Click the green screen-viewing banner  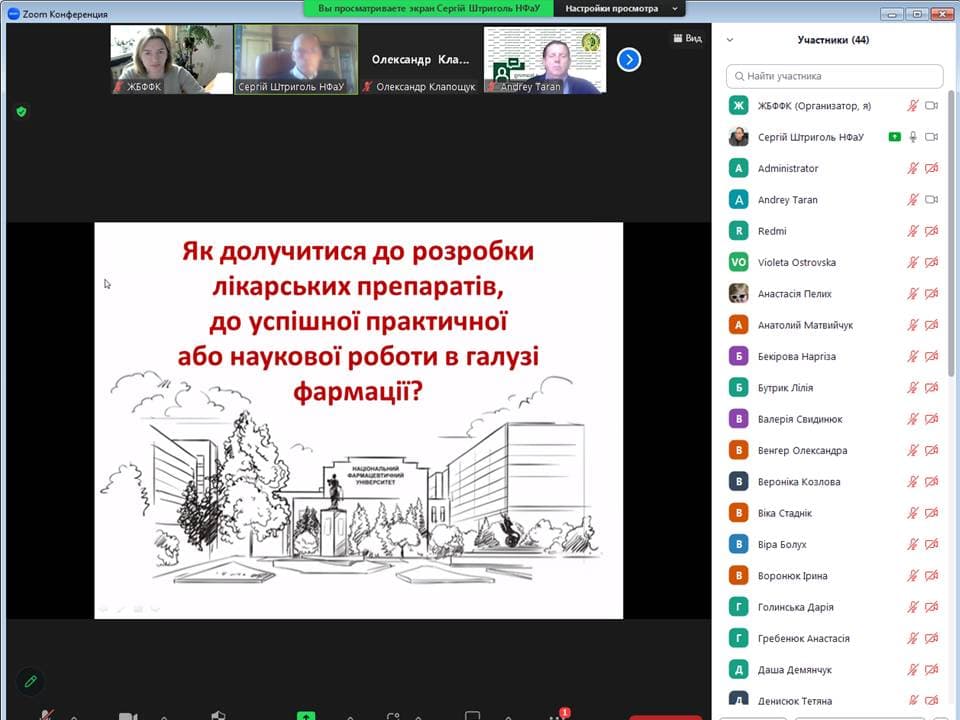click(429, 9)
